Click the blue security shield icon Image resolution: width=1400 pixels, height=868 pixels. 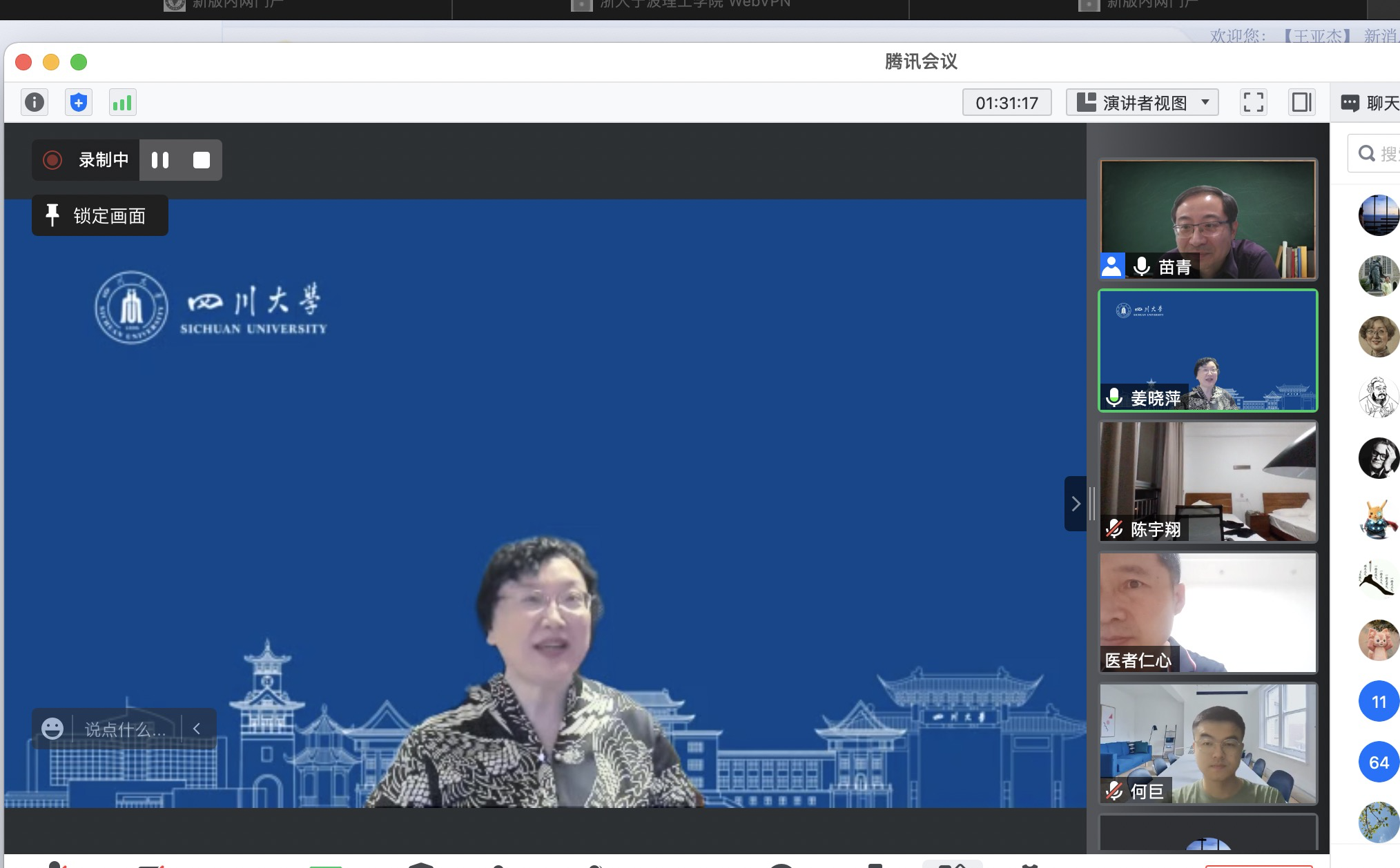(x=79, y=103)
